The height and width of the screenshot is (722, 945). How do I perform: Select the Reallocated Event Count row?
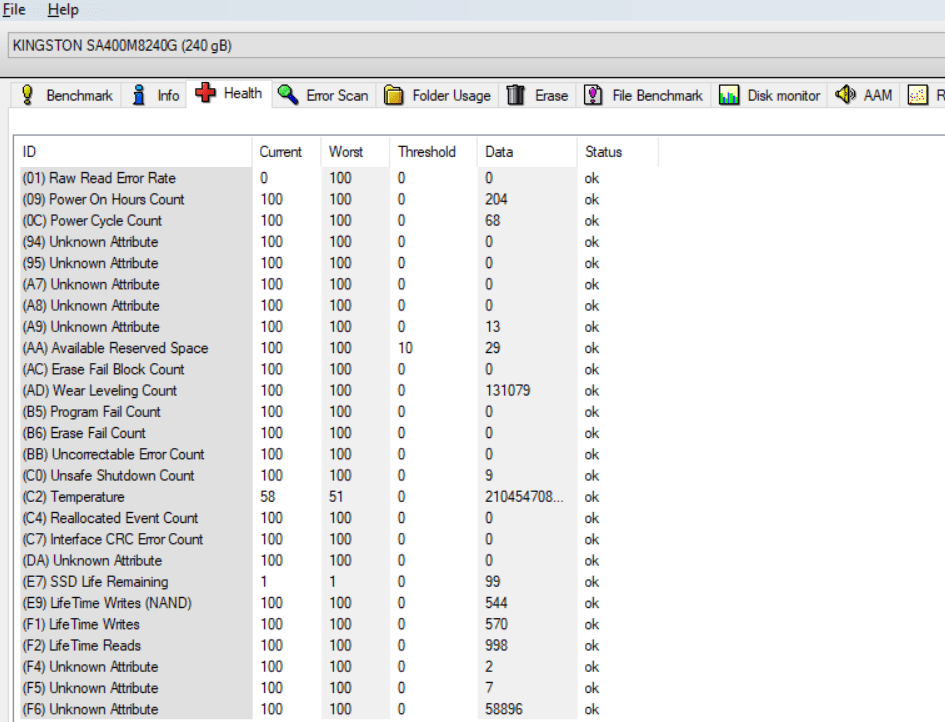tap(338, 518)
